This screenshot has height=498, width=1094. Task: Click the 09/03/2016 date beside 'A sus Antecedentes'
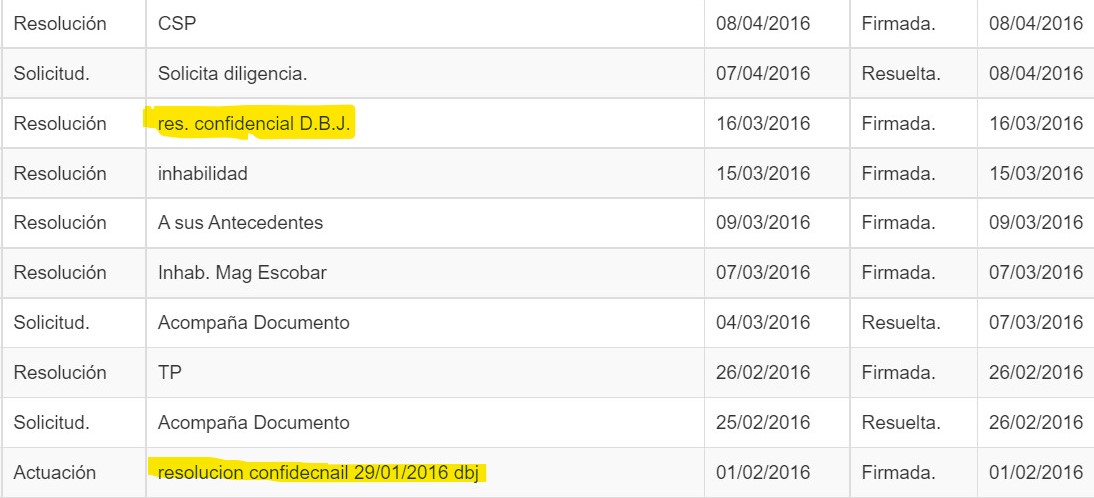(x=763, y=223)
